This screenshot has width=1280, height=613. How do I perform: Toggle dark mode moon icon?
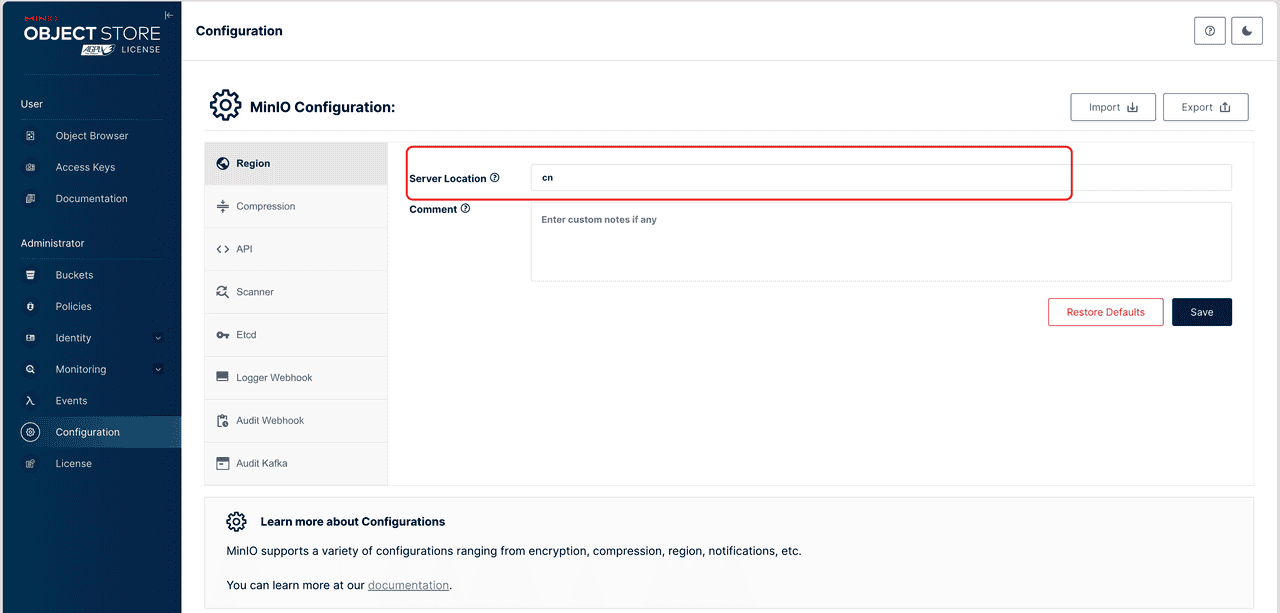click(x=1247, y=31)
